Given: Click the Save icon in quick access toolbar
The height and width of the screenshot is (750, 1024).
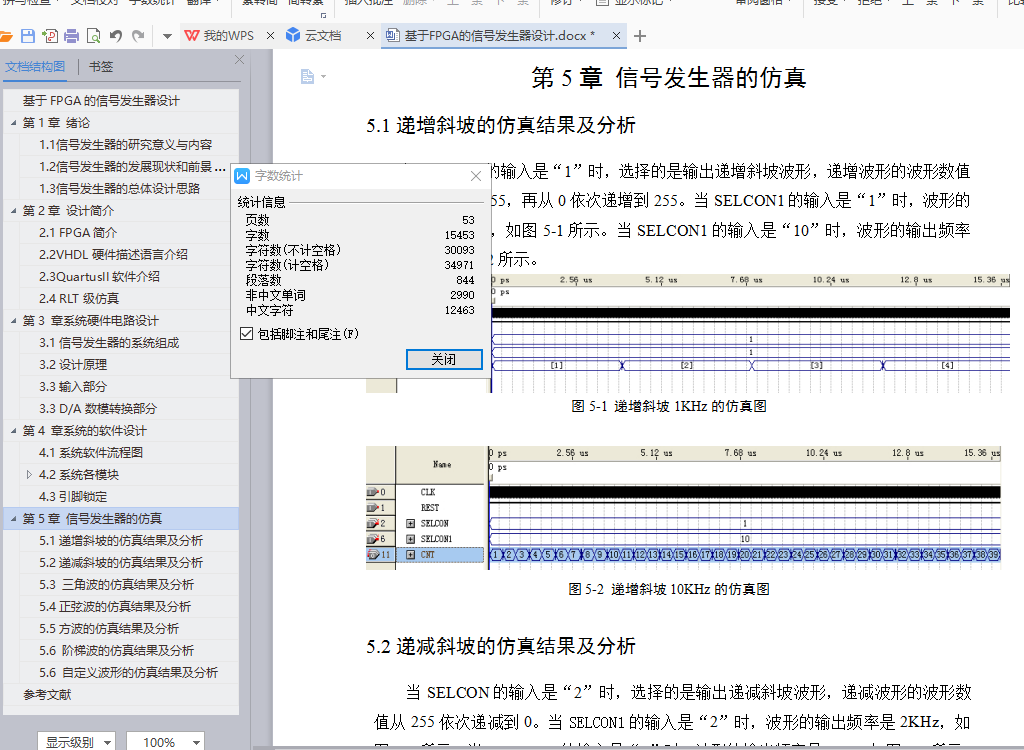Looking at the screenshot, I should (x=27, y=36).
